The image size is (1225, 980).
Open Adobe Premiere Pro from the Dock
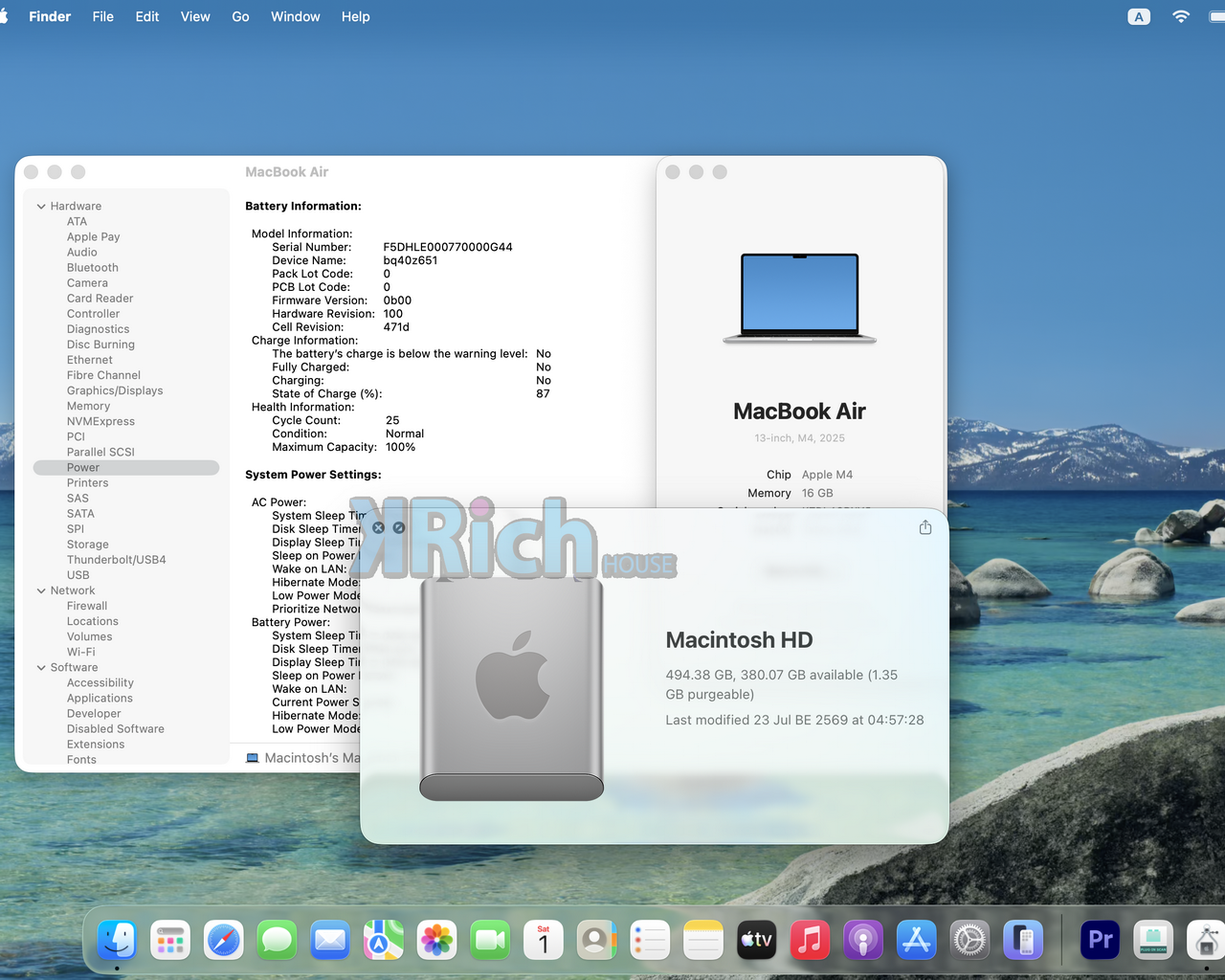(1101, 941)
